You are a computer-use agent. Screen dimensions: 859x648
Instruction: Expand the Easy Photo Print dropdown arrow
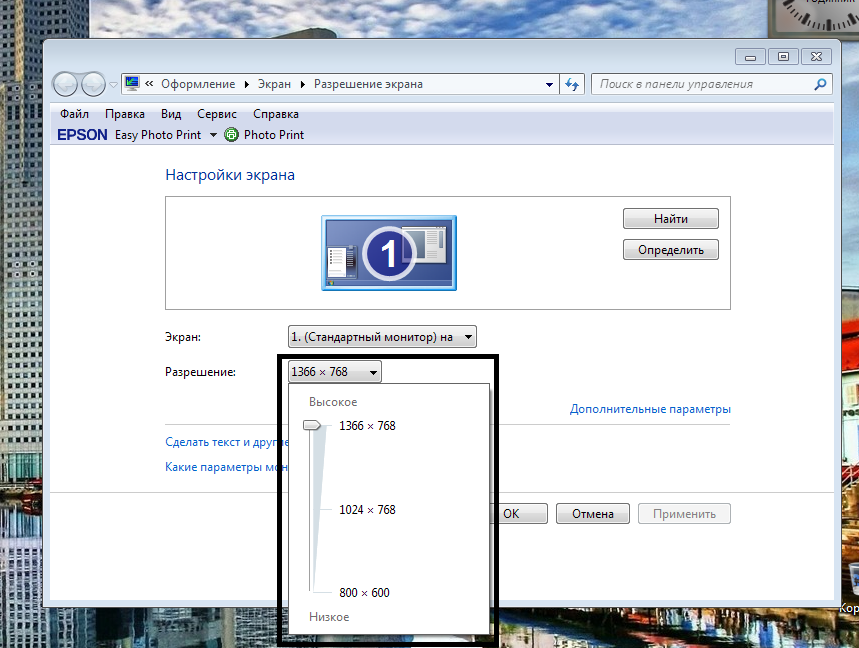coord(213,135)
